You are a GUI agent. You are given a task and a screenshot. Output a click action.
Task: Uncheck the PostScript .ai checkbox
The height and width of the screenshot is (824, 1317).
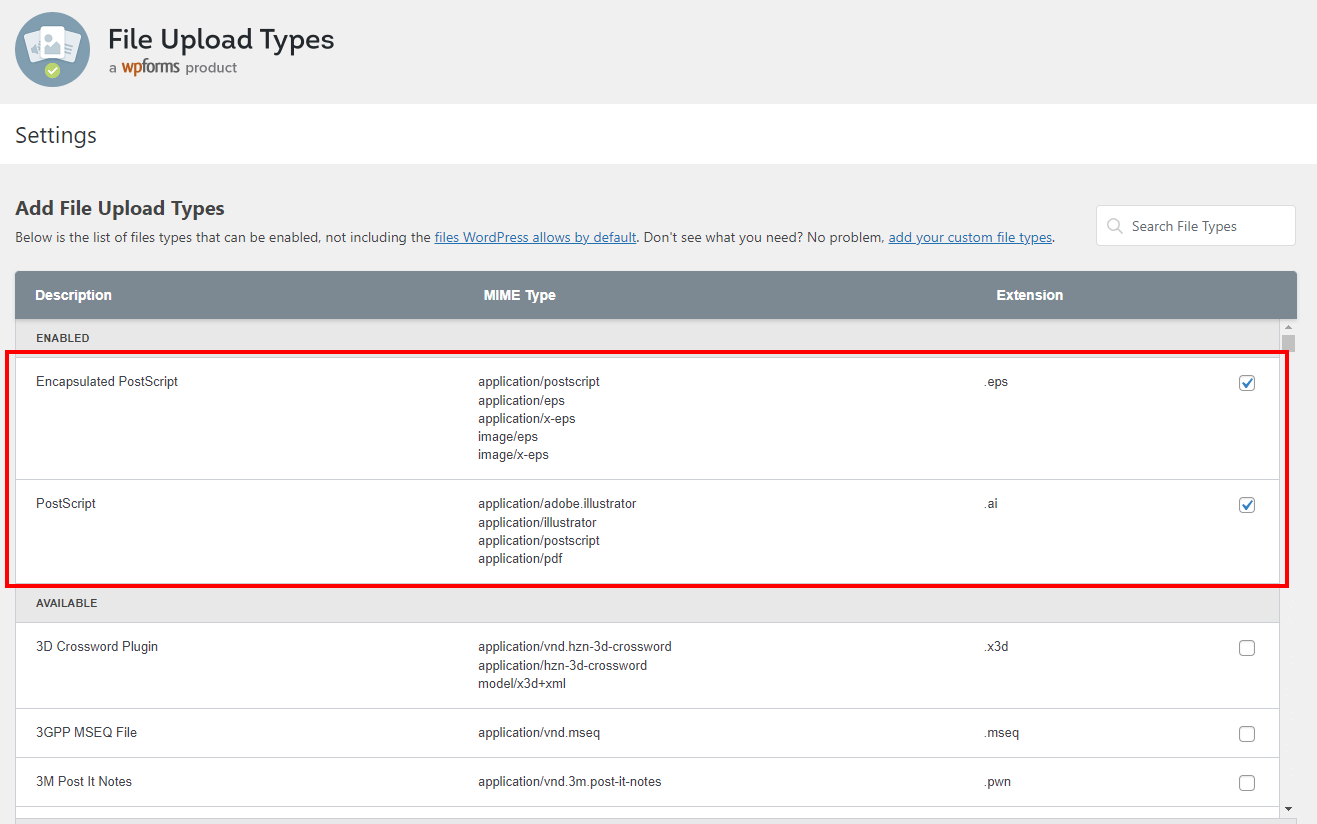point(1247,505)
